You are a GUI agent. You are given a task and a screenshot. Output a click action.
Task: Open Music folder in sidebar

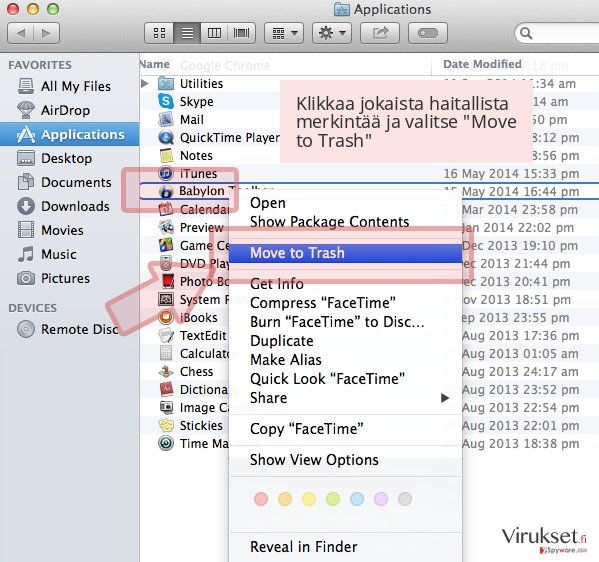(70, 254)
